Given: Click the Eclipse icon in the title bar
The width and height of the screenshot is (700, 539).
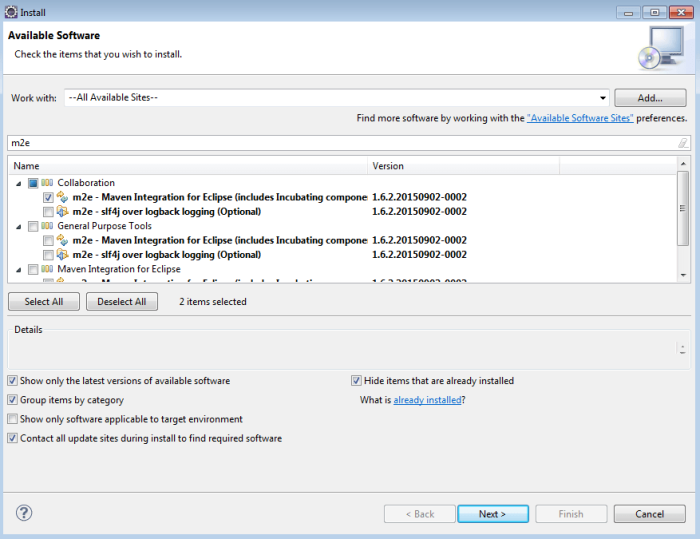Looking at the screenshot, I should 10,12.
